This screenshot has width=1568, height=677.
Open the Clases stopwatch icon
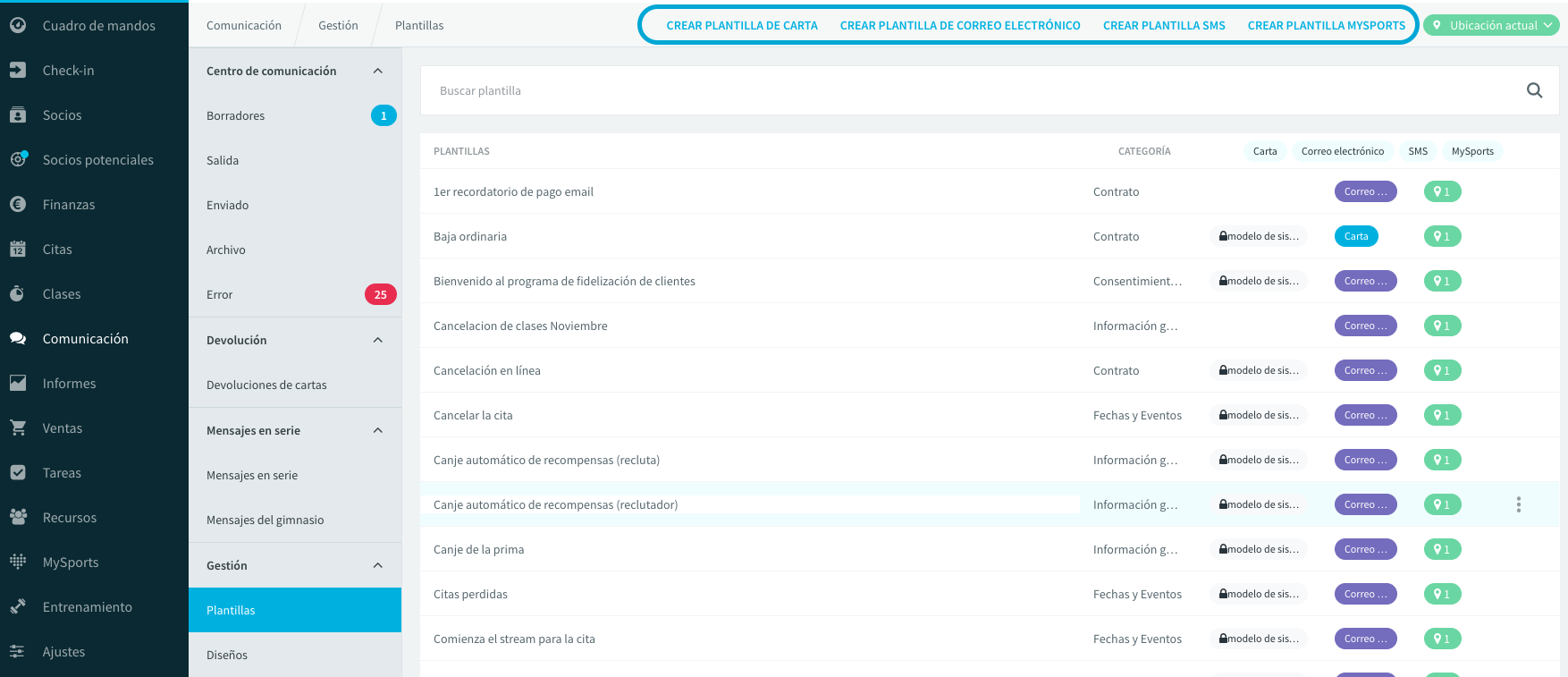click(x=18, y=294)
